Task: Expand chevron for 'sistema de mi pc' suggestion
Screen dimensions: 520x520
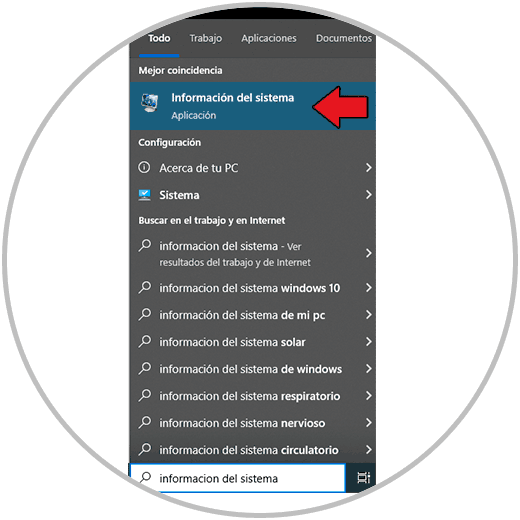Action: pyautogui.click(x=368, y=315)
